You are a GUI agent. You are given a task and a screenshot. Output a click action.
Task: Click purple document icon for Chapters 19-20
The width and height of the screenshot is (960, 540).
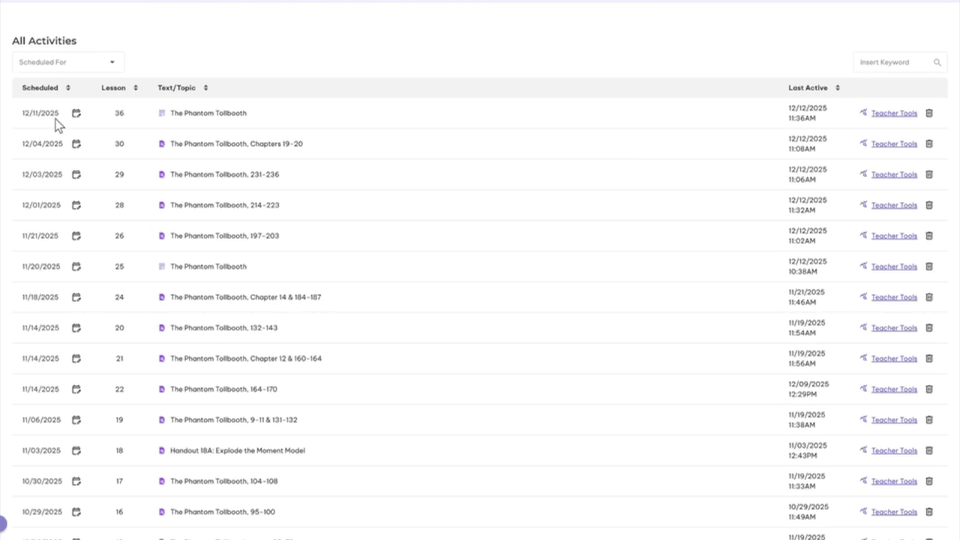[162, 144]
